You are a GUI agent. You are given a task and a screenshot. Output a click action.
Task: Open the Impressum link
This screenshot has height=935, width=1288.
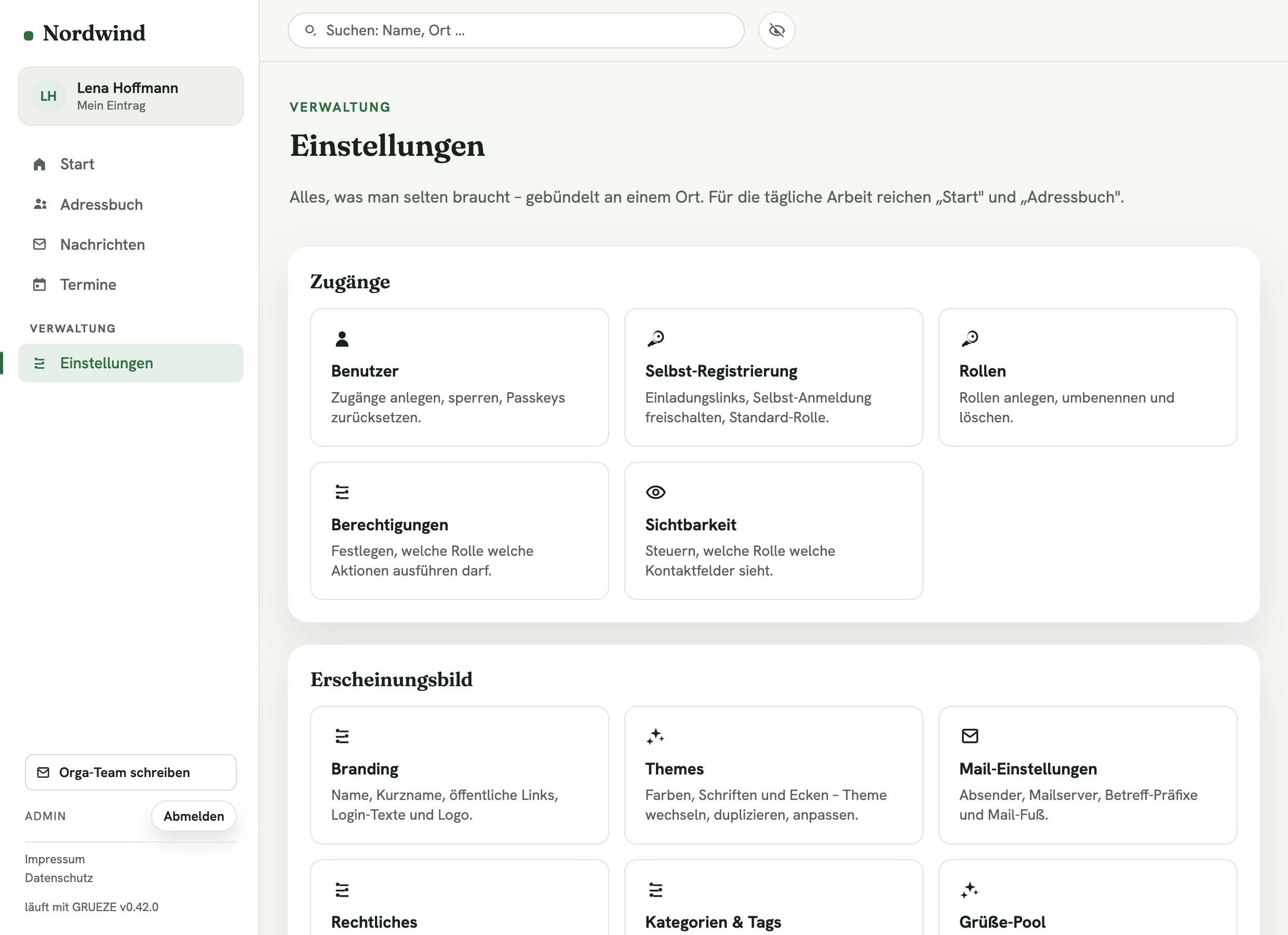(x=55, y=859)
